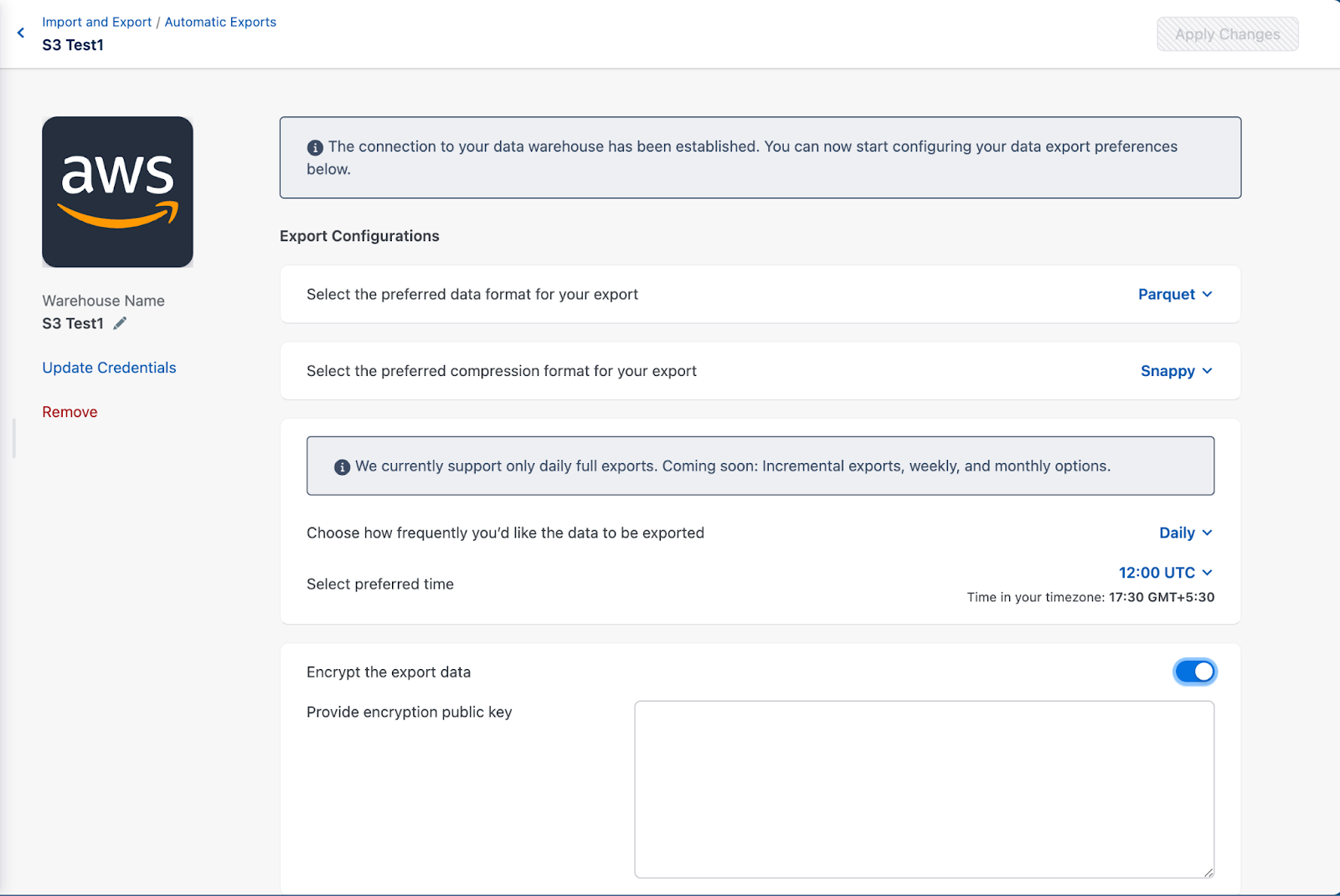Click the AWS logo image
The height and width of the screenshot is (896, 1340).
point(117,192)
